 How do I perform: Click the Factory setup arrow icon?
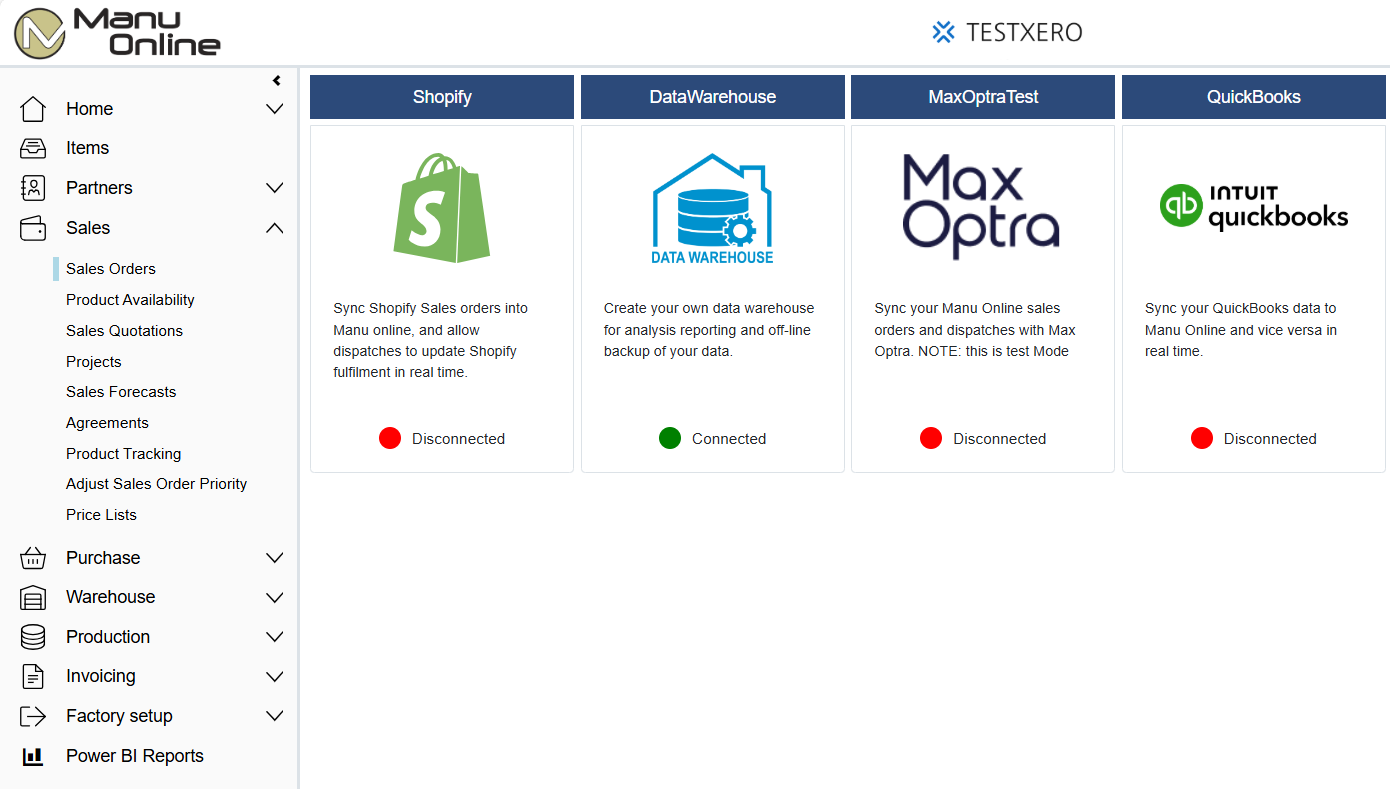coord(33,716)
